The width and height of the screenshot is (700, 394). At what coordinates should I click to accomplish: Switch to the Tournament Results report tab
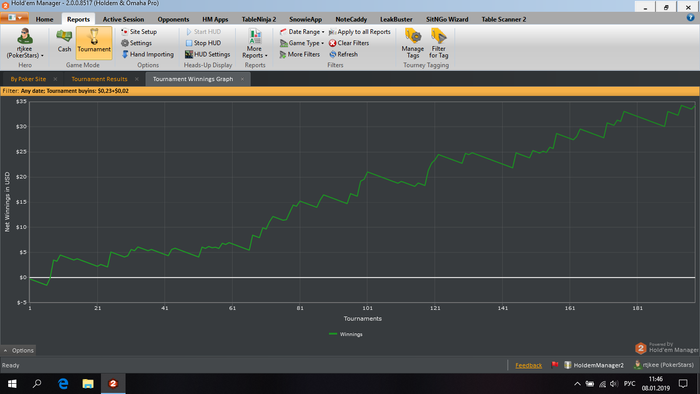click(100, 79)
